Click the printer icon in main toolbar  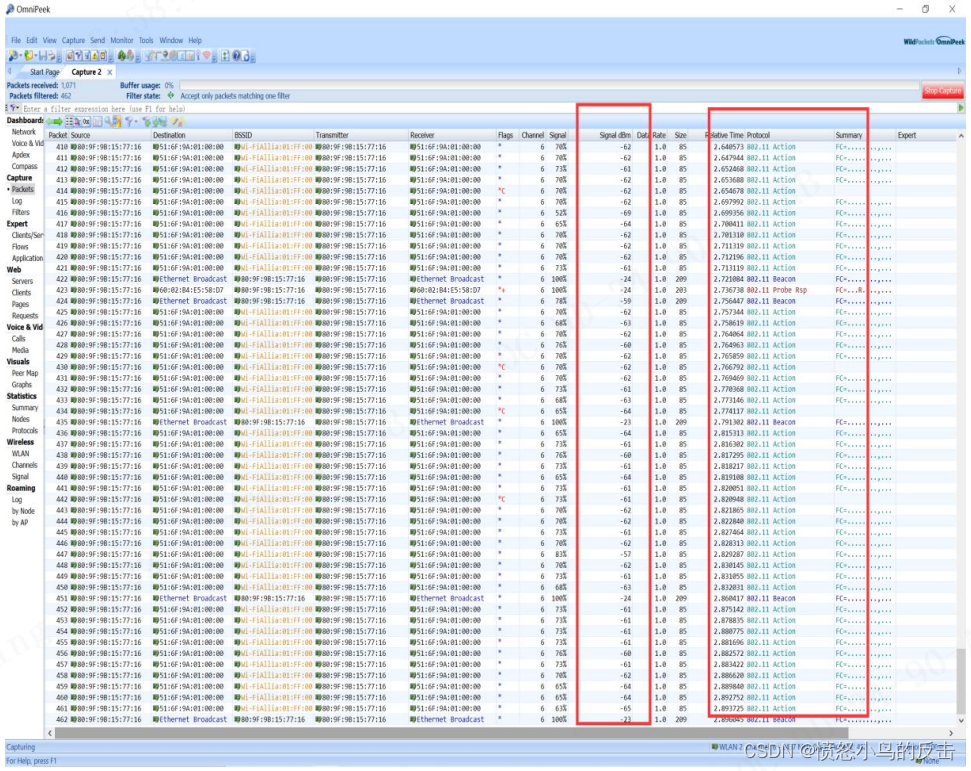[x=52, y=56]
